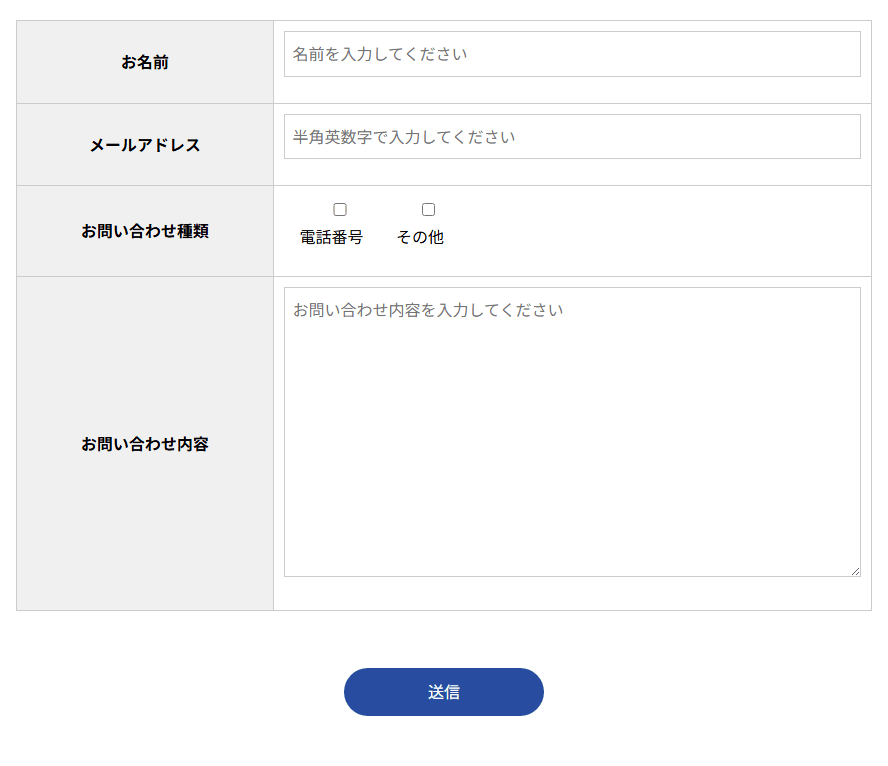Click the お問い合わせ種類 row label
Viewport: 888px width, 766px height.
(145, 231)
